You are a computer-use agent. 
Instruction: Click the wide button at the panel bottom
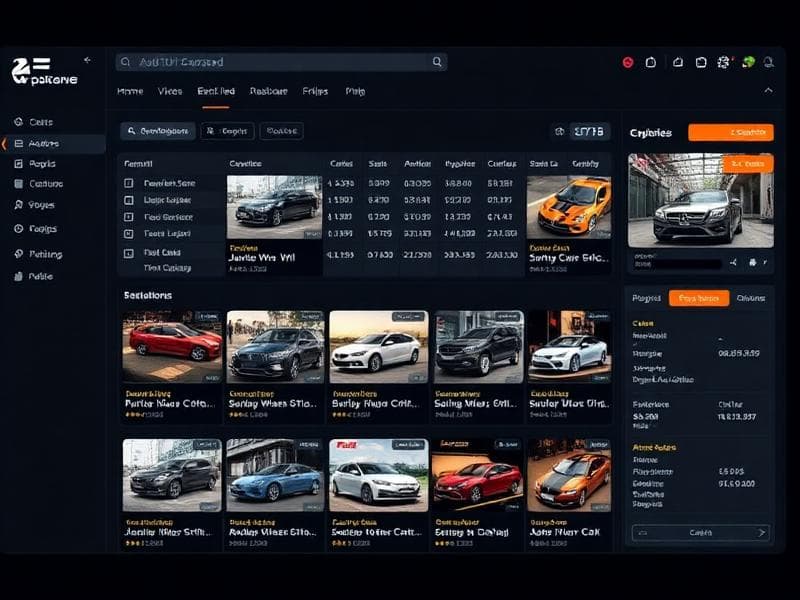click(x=701, y=533)
